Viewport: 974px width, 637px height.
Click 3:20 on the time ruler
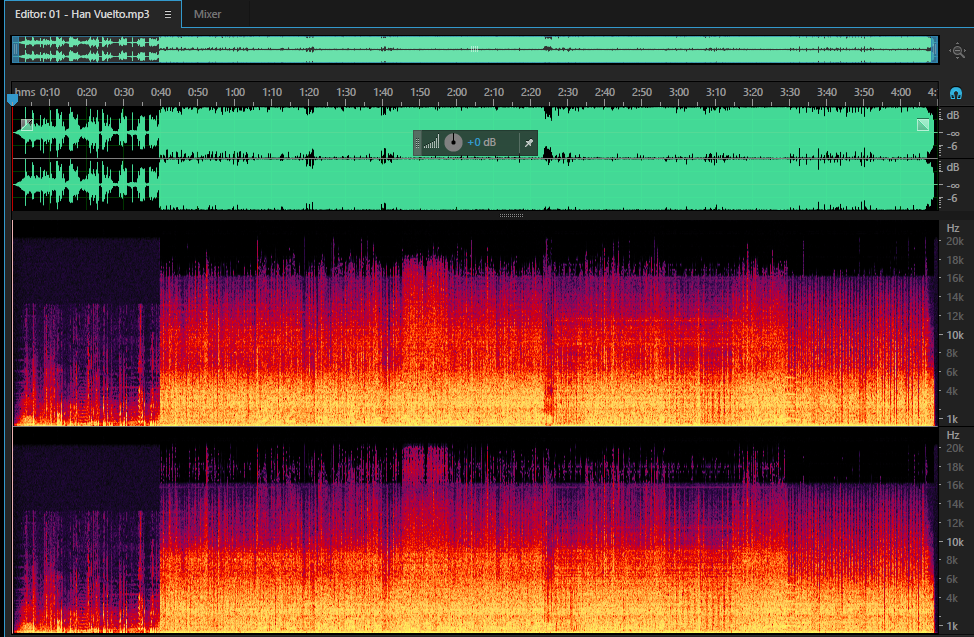[752, 92]
